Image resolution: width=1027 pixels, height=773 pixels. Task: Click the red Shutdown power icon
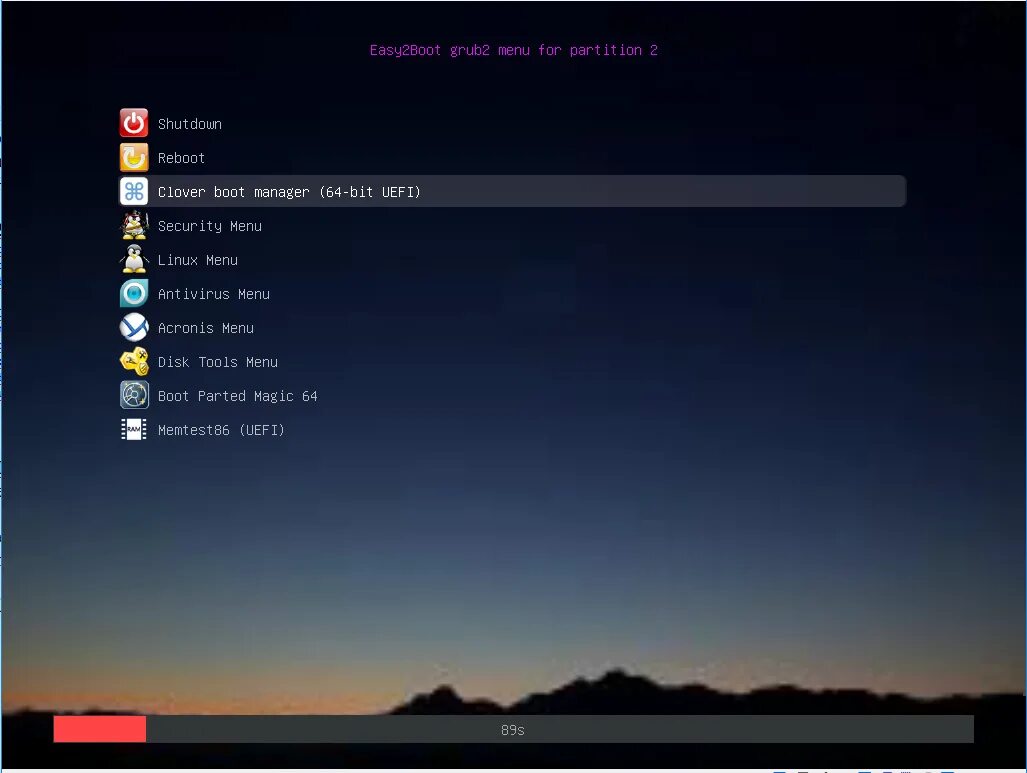(x=134, y=123)
